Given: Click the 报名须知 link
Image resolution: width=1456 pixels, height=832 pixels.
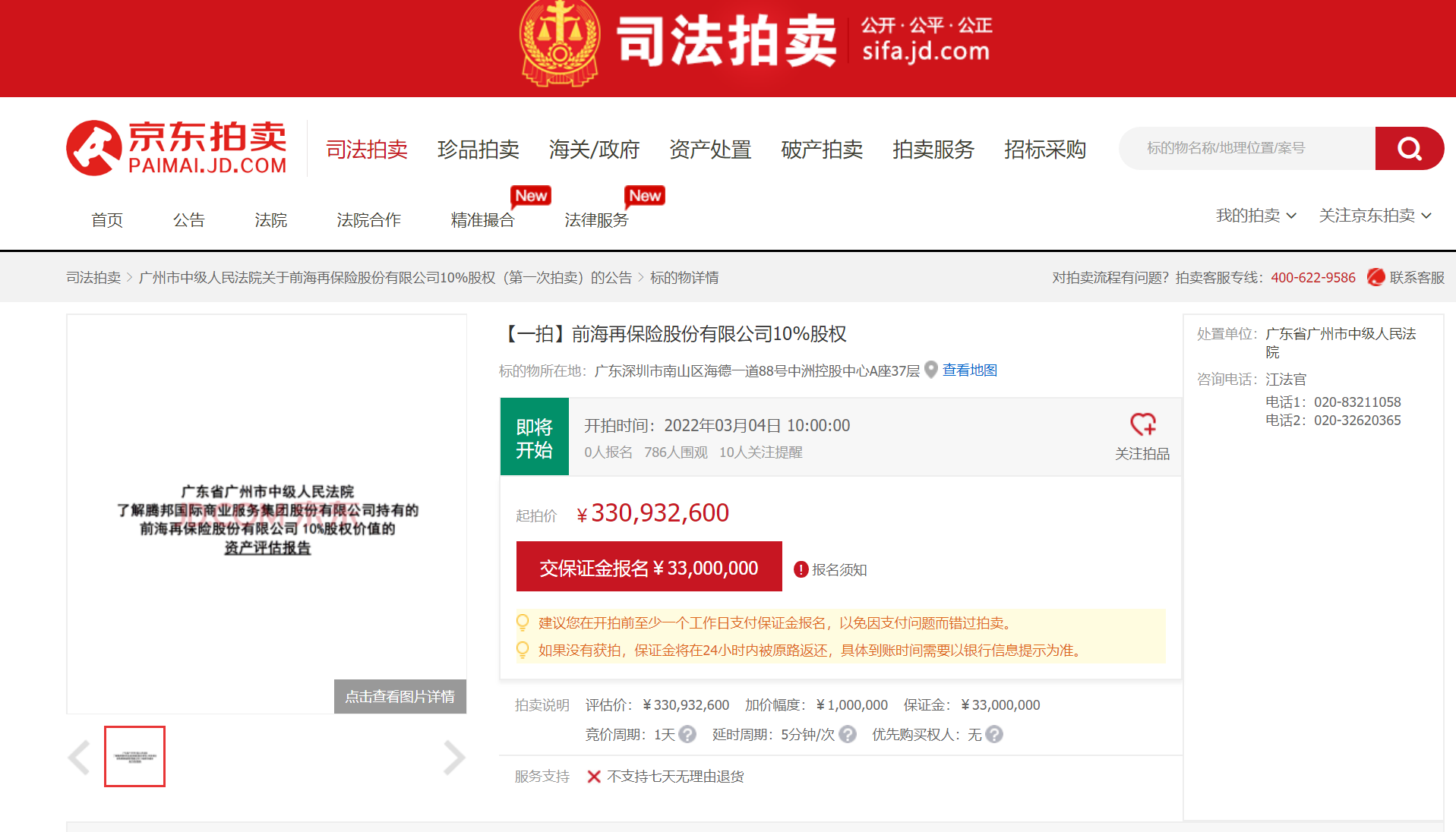Looking at the screenshot, I should [x=839, y=569].
